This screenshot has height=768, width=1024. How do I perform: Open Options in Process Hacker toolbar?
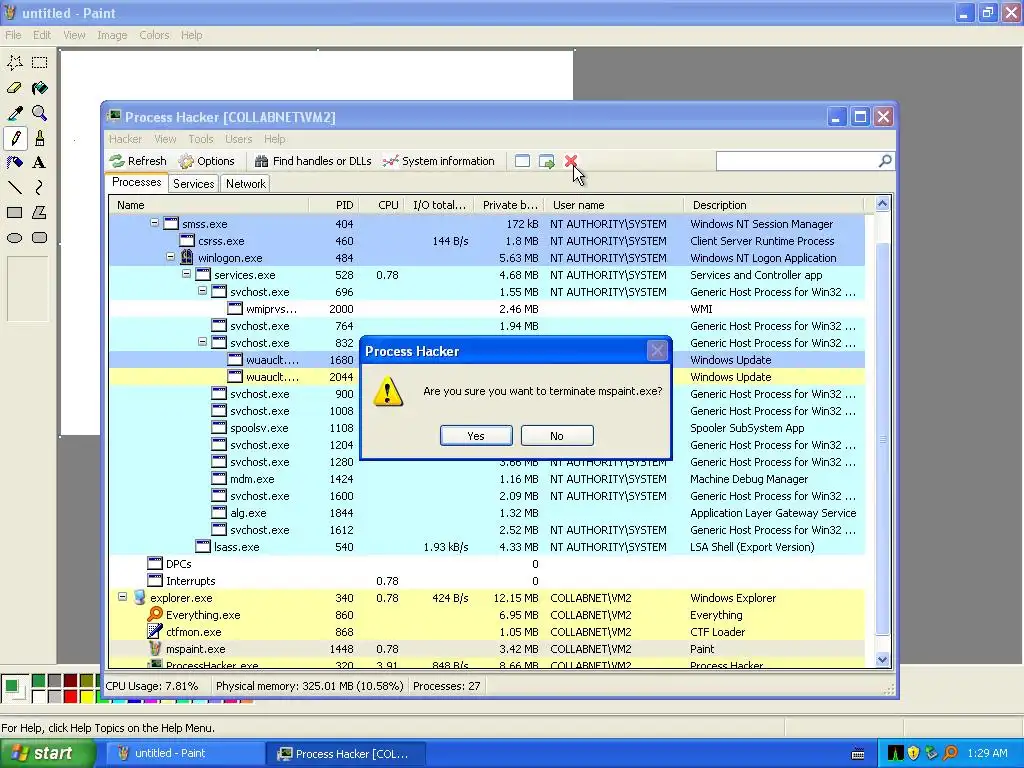[206, 161]
